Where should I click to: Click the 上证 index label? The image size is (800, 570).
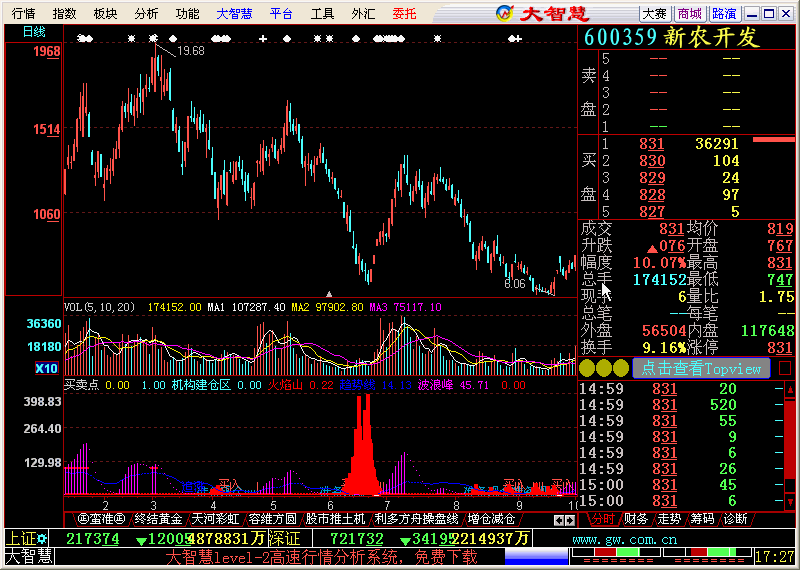[21, 538]
